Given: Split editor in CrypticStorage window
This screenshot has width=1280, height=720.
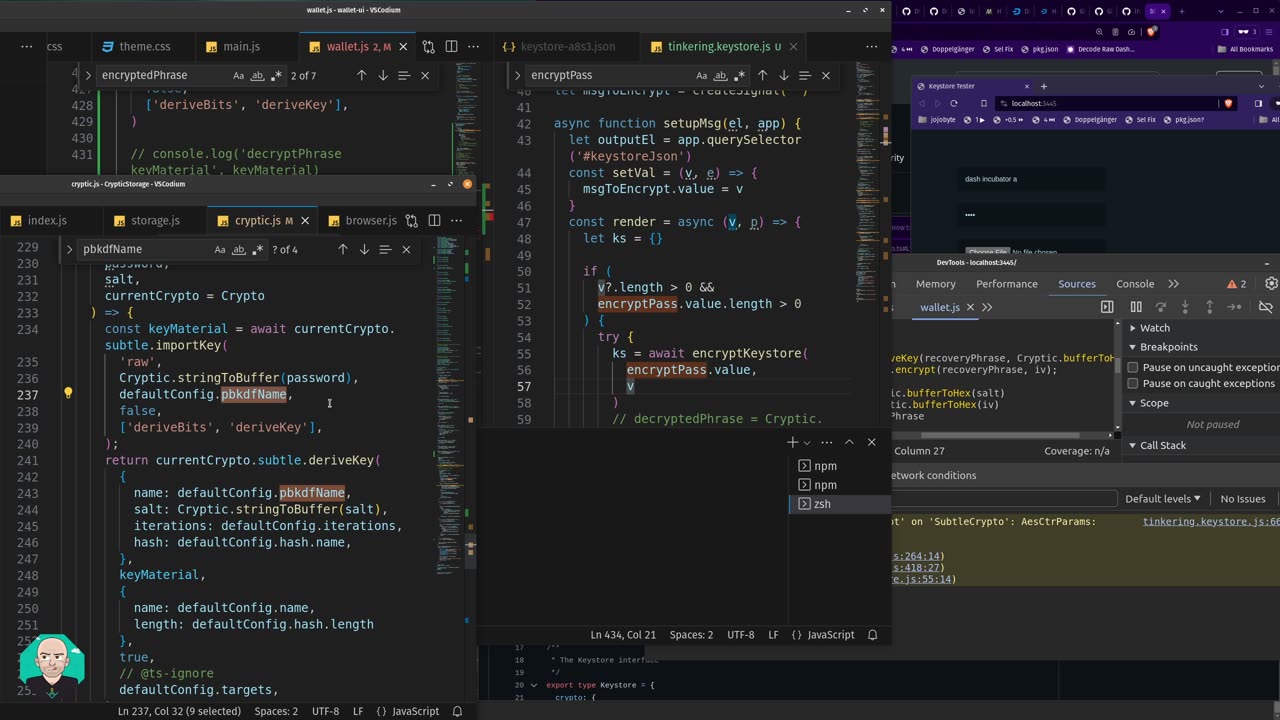Looking at the screenshot, I should point(434,220).
